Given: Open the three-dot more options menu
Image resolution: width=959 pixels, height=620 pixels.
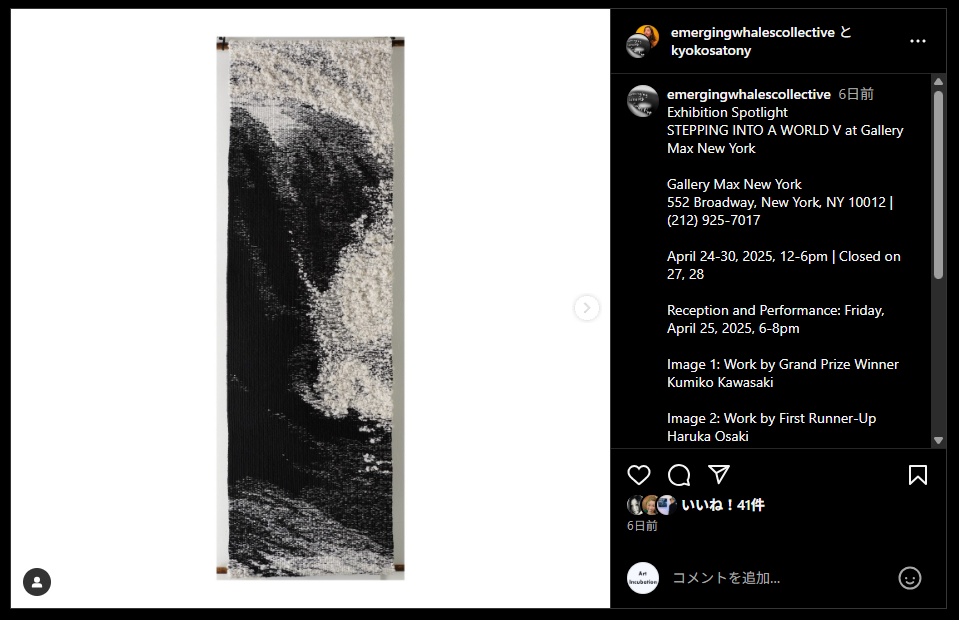Looking at the screenshot, I should 917,41.
